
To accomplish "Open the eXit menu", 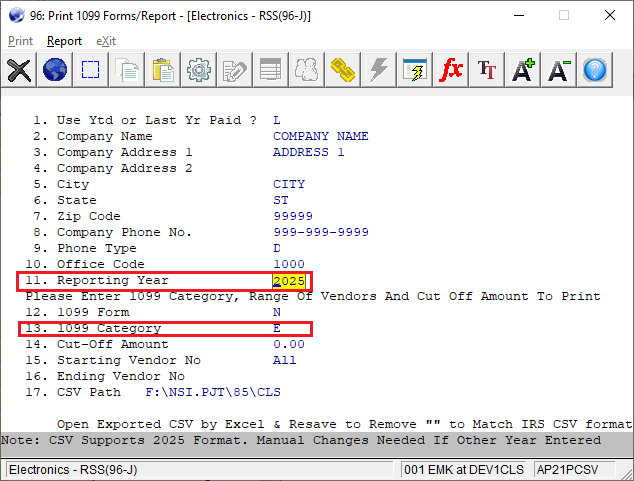I will point(106,41).
